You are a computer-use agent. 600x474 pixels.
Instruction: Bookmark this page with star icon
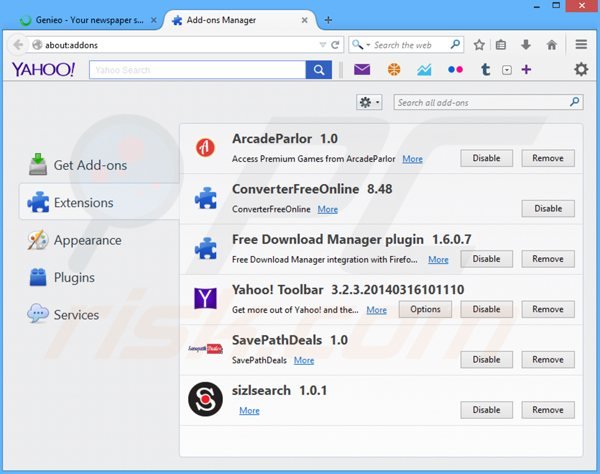tap(479, 44)
